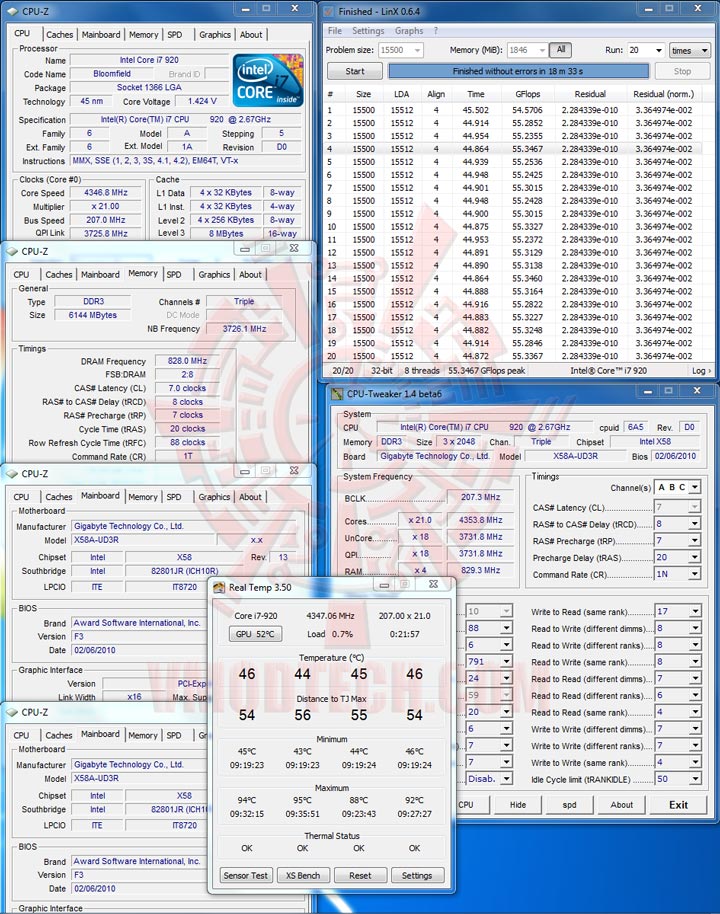Open the File menu in LinX
Viewport: 720px width, 914px height.
[x=335, y=31]
